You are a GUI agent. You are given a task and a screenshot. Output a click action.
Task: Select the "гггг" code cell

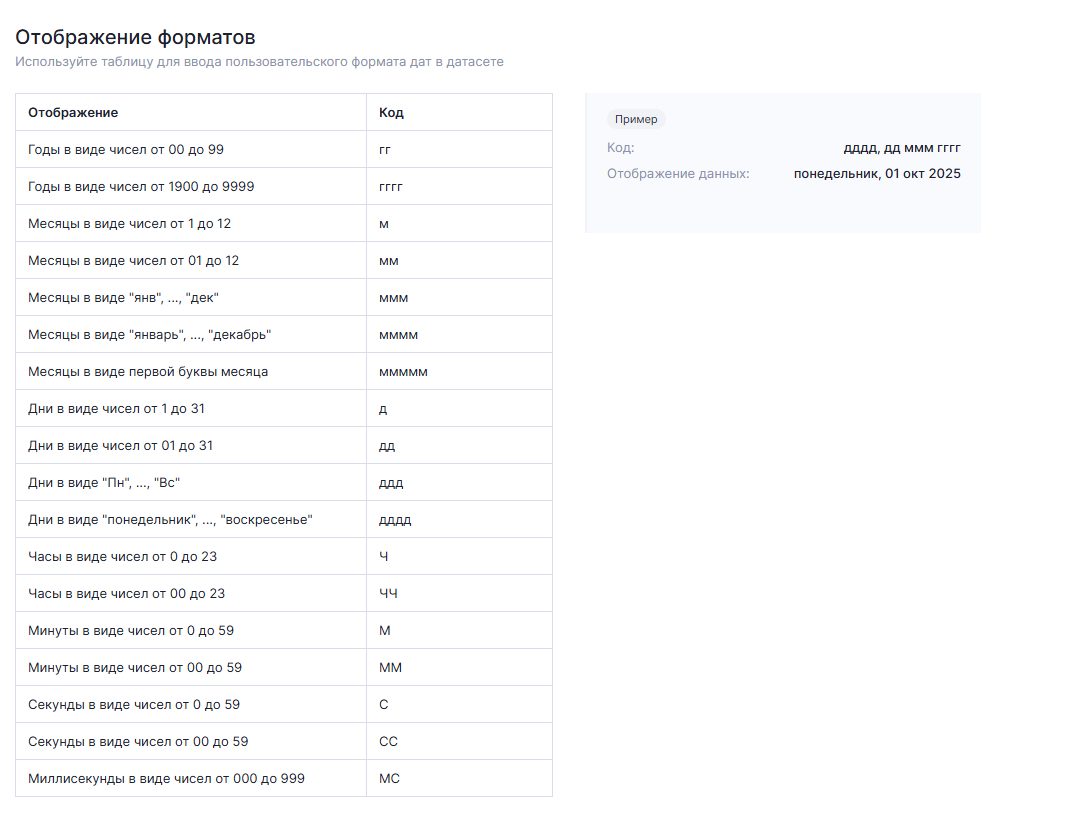click(x=390, y=187)
